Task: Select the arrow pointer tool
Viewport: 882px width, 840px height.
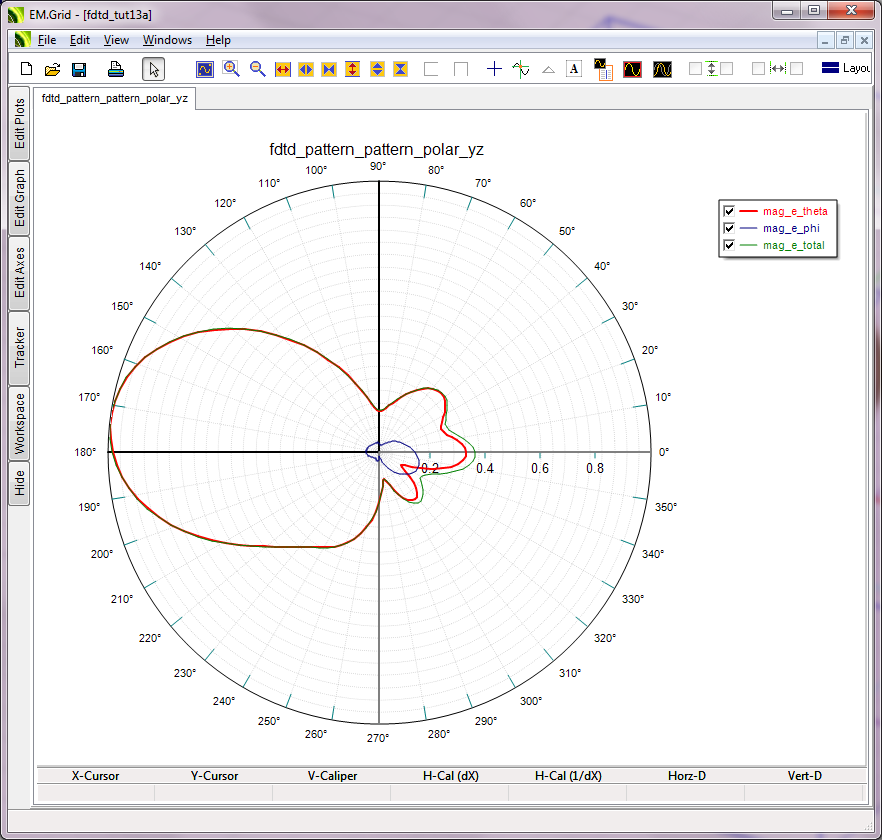Action: 153,69
